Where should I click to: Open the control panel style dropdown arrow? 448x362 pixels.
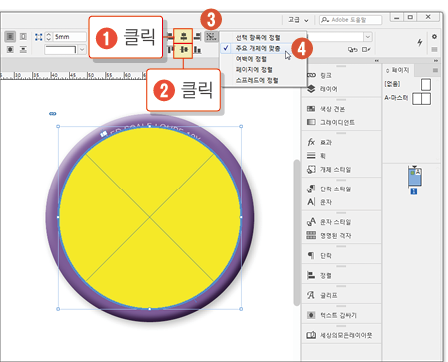368,37
